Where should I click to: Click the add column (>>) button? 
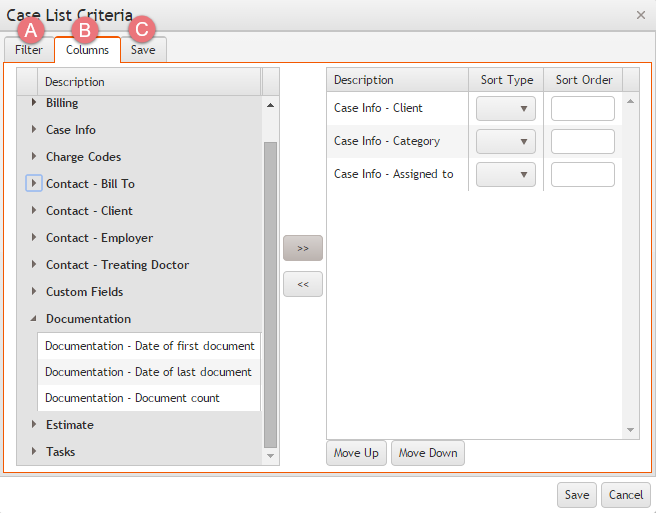[303, 248]
